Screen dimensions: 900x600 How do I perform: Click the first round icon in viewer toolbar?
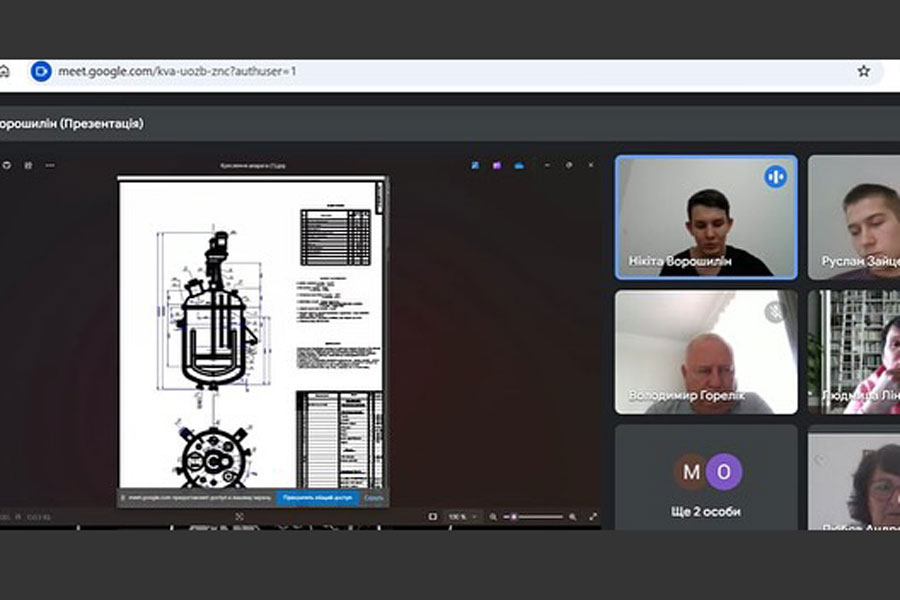(6, 165)
